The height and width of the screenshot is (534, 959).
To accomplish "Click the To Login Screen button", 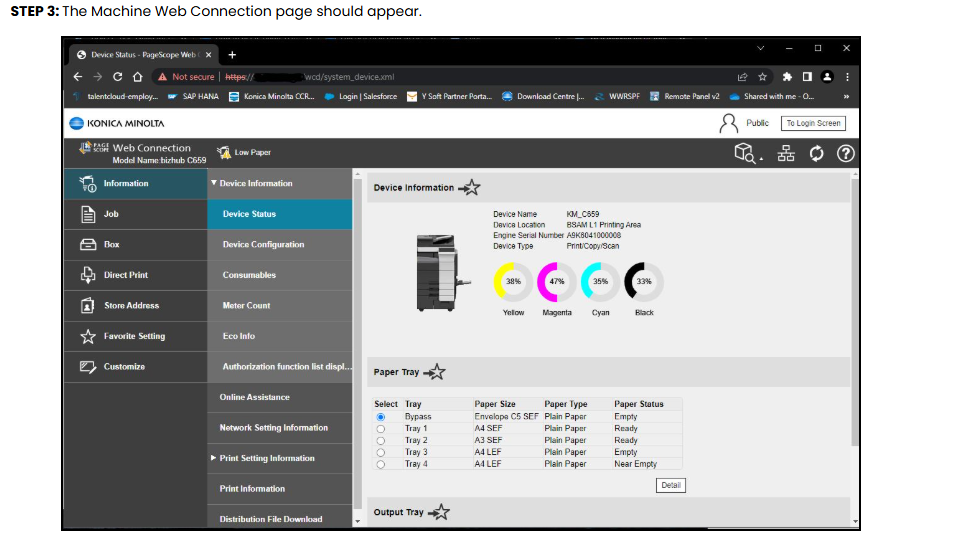I will [813, 123].
